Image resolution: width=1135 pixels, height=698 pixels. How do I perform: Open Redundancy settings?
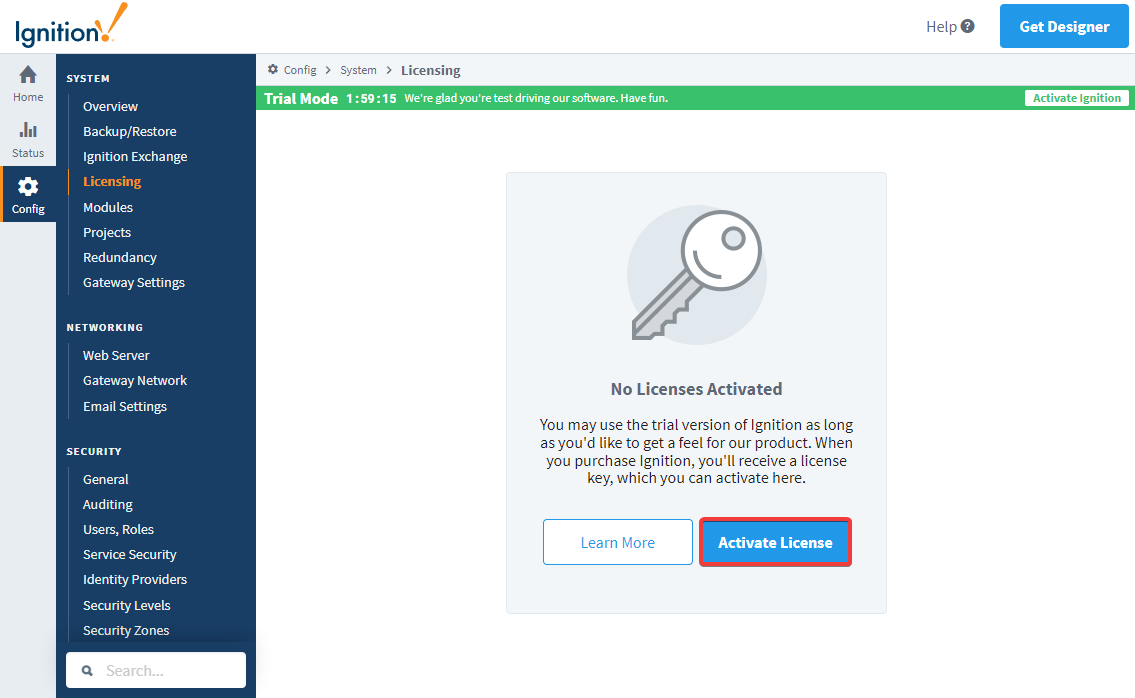pyautogui.click(x=119, y=258)
